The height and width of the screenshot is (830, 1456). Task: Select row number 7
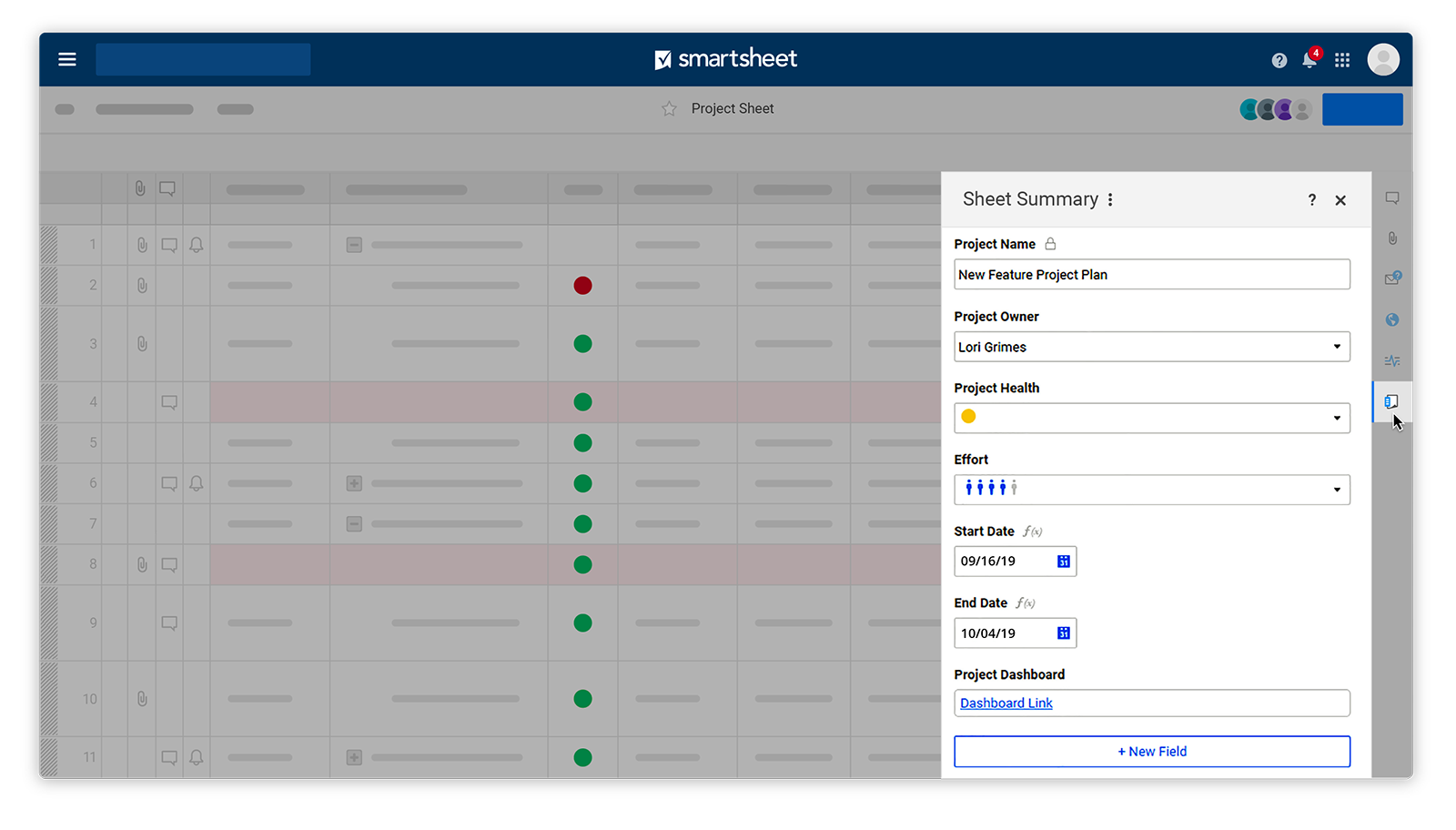point(93,524)
